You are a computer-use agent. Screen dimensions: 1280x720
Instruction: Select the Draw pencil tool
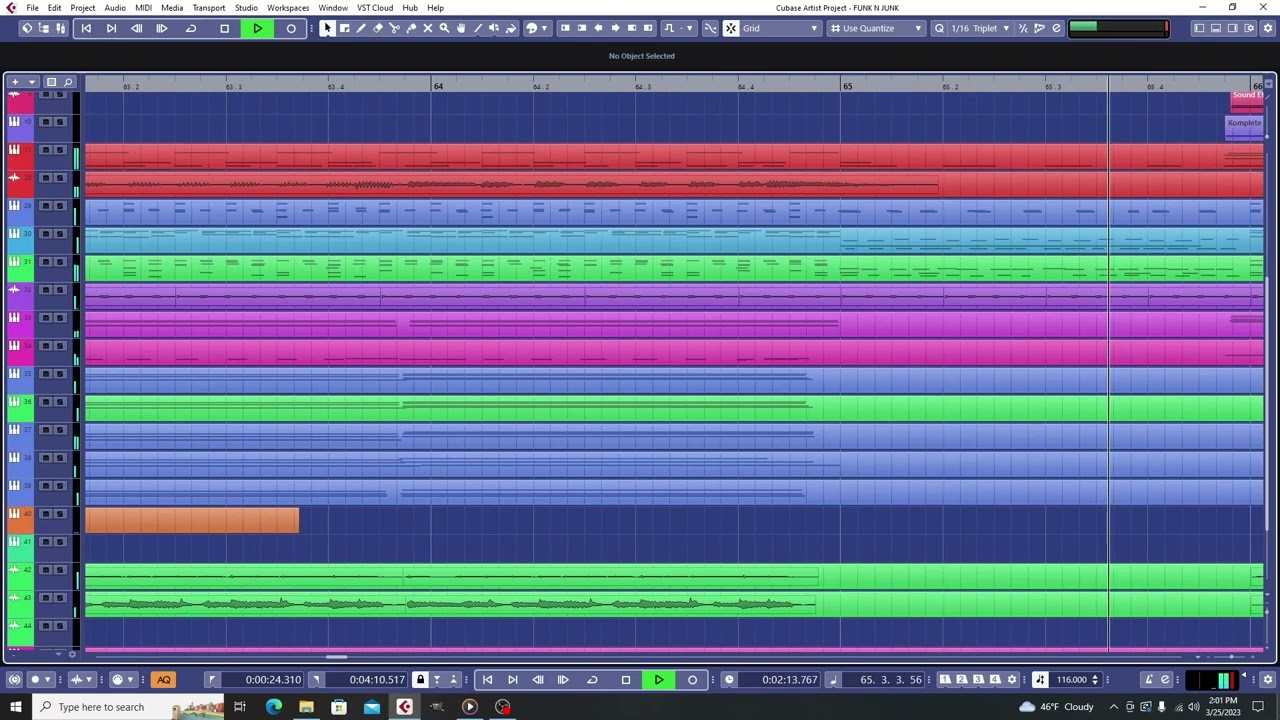click(361, 28)
